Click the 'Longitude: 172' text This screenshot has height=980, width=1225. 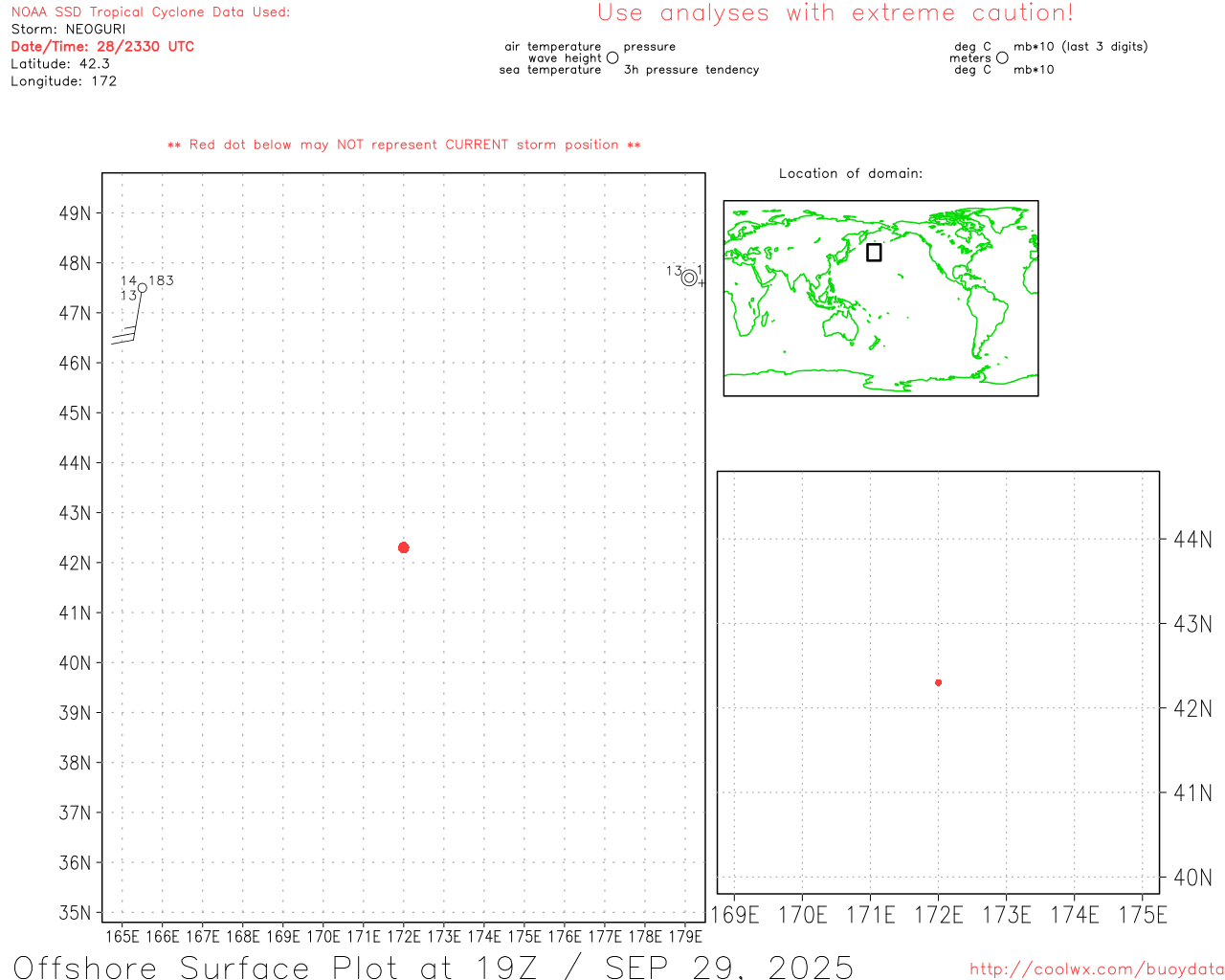coord(64,81)
